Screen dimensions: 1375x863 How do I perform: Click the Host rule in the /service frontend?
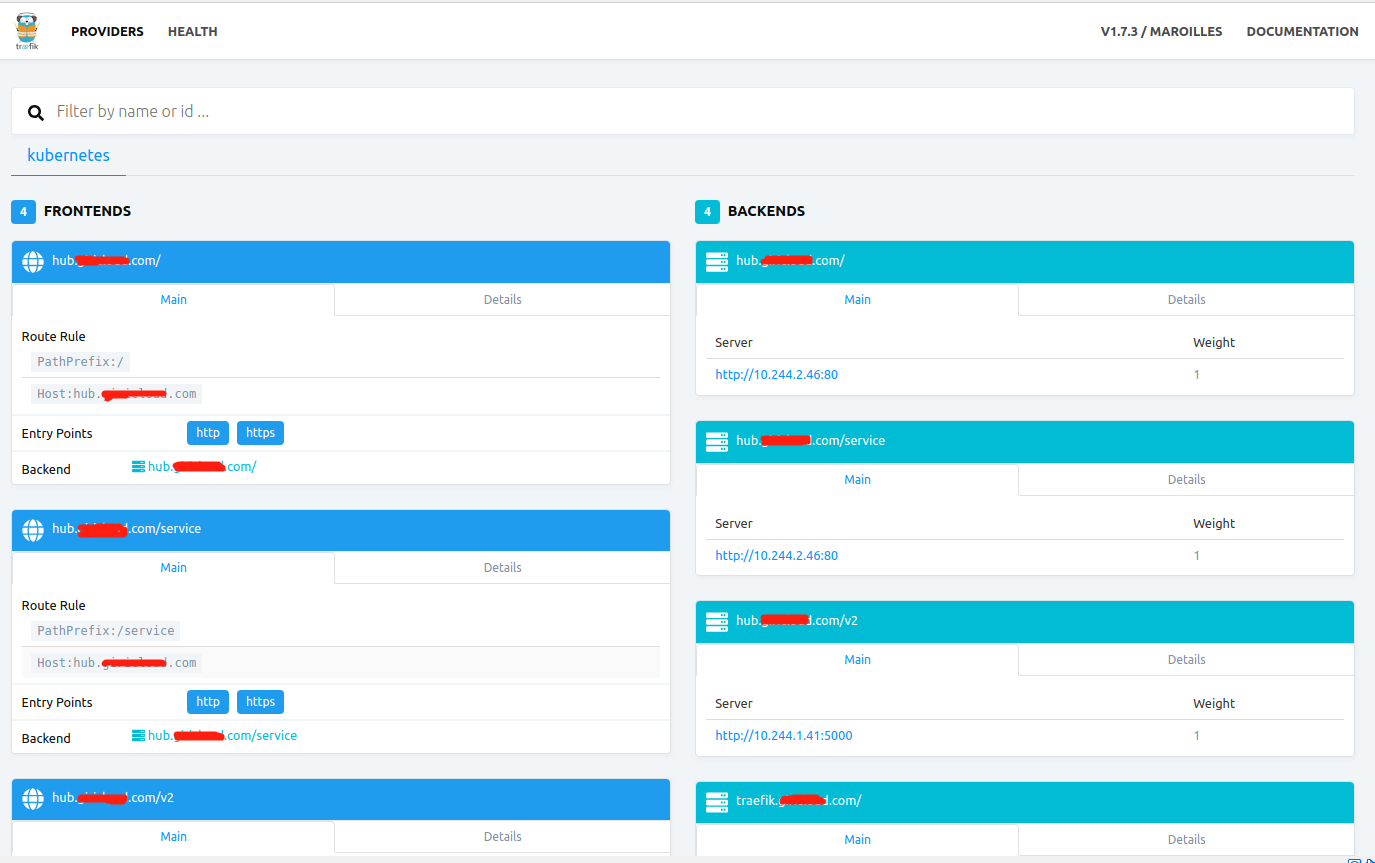(116, 663)
